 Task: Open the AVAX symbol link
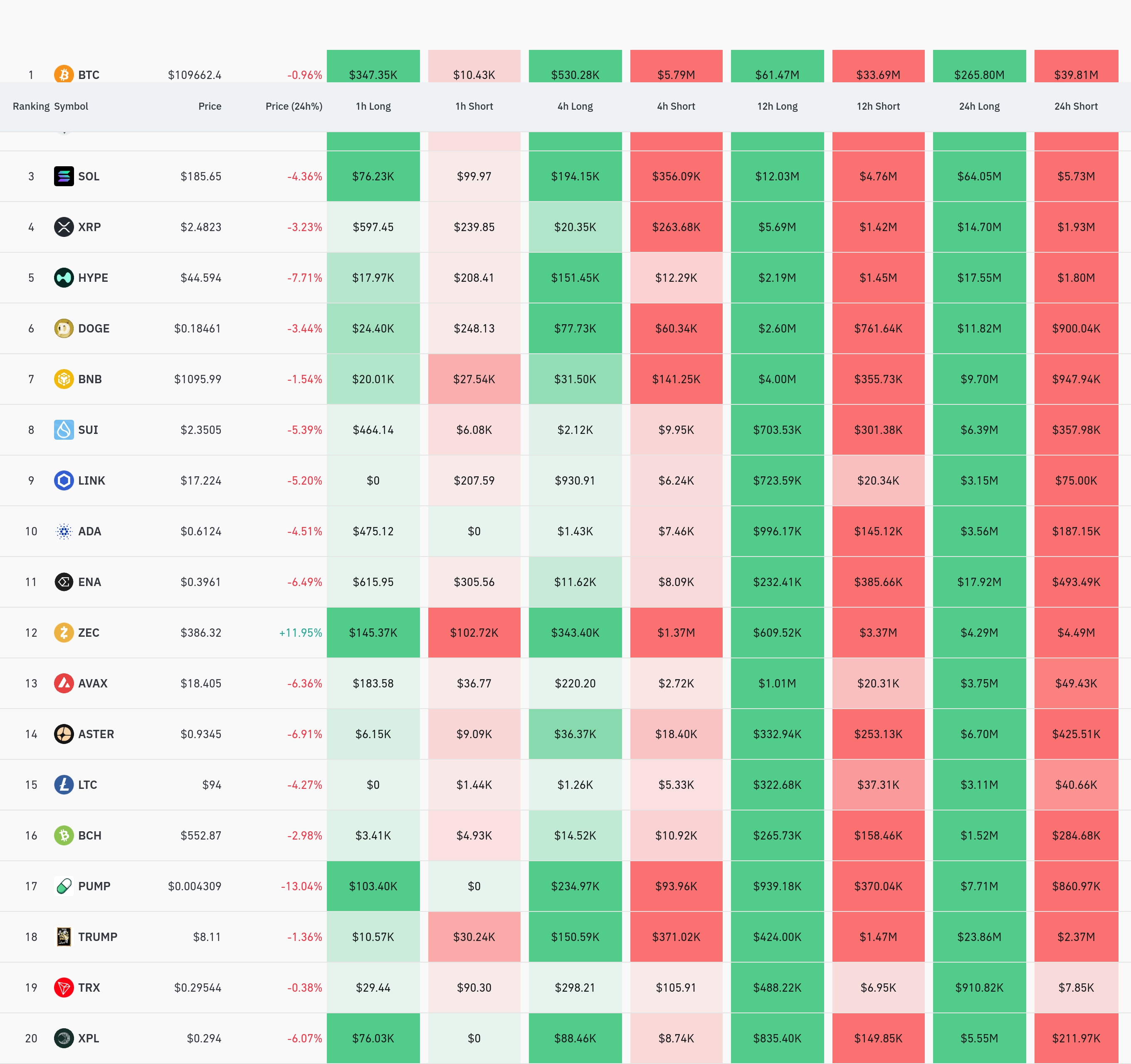[92, 683]
